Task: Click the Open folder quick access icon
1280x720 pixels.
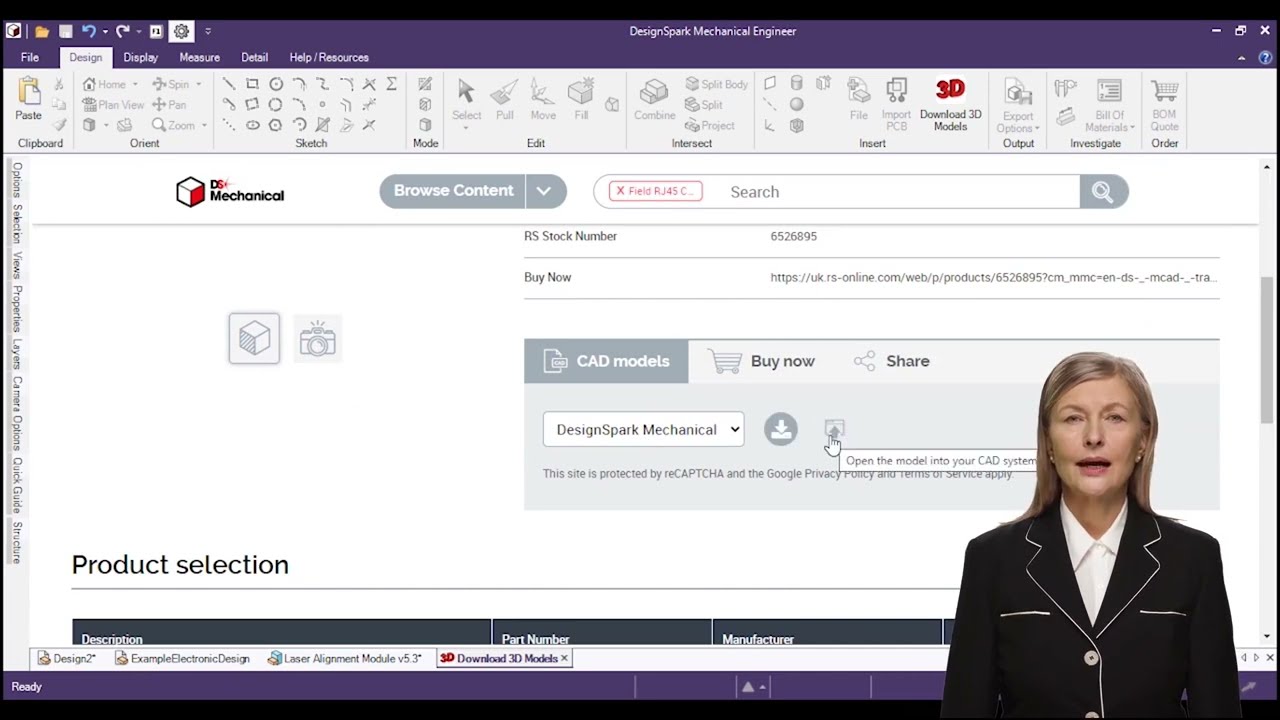Action: [x=41, y=31]
